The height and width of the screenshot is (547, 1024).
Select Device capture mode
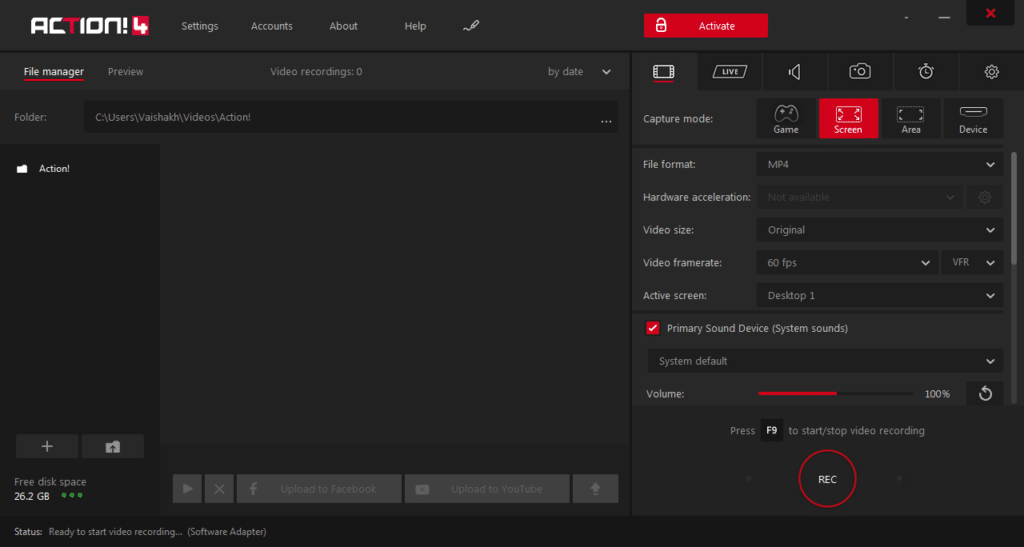(973, 119)
